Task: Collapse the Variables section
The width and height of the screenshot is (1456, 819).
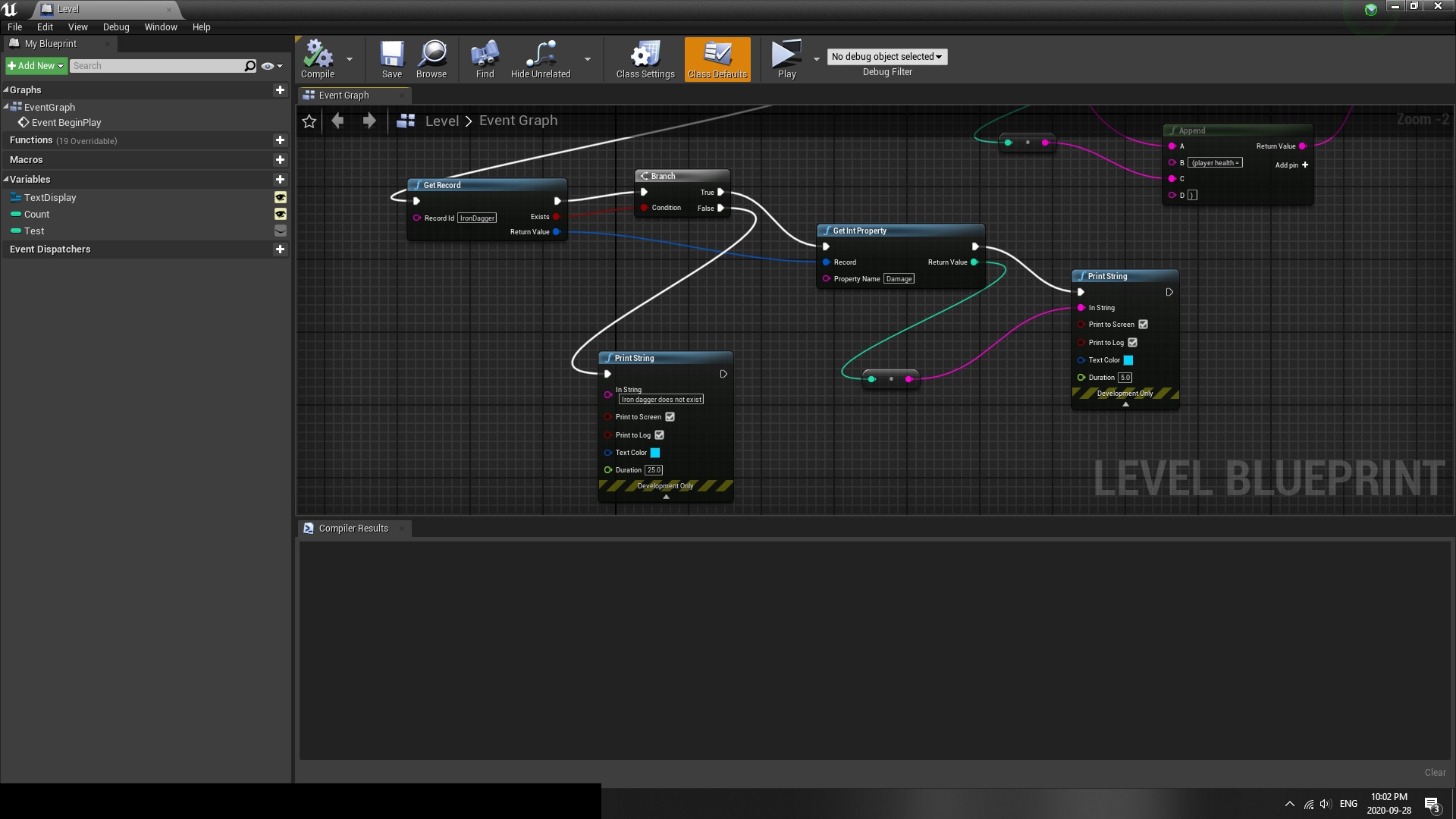Action: 6,179
